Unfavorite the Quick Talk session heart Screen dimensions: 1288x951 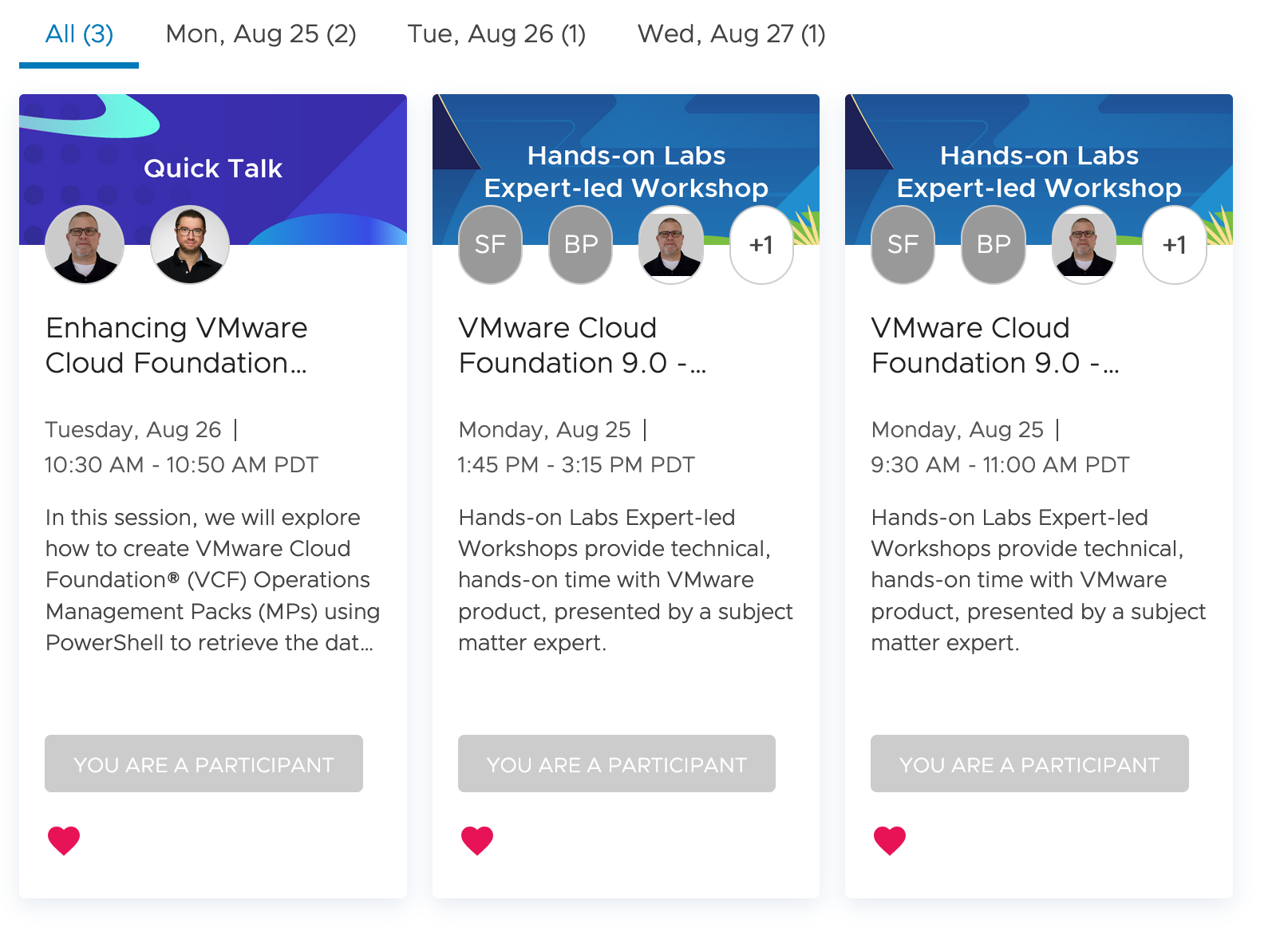tap(64, 840)
